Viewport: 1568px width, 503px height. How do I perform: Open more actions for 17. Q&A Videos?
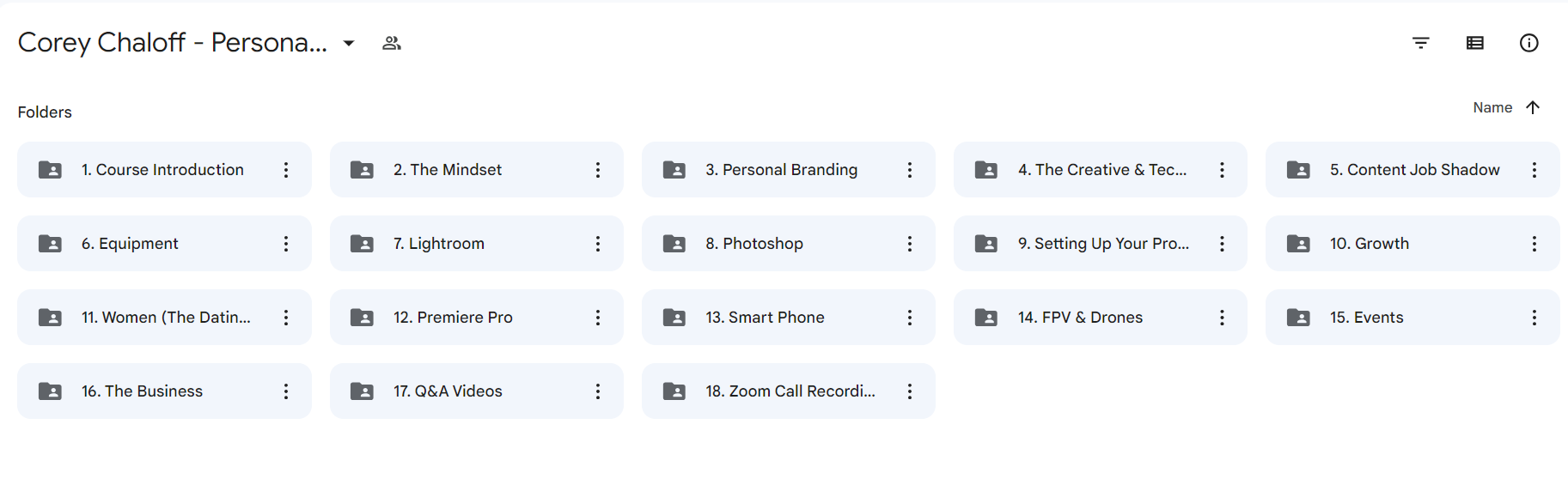click(x=598, y=391)
